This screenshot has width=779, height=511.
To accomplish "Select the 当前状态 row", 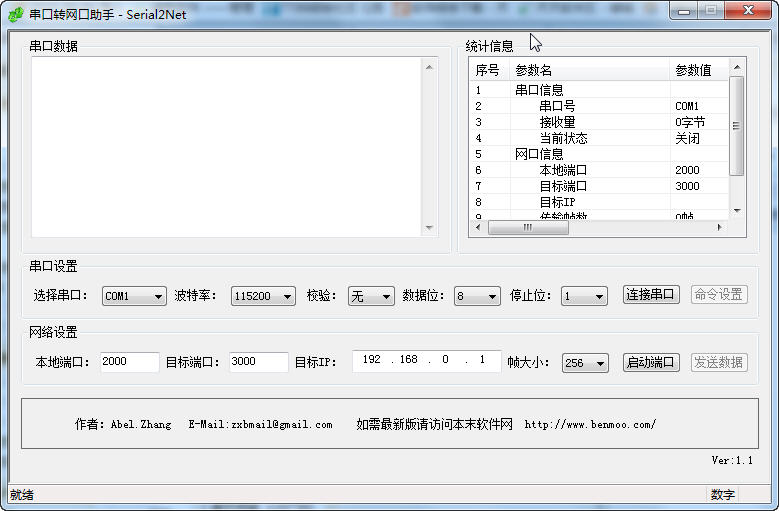I will tap(599, 138).
